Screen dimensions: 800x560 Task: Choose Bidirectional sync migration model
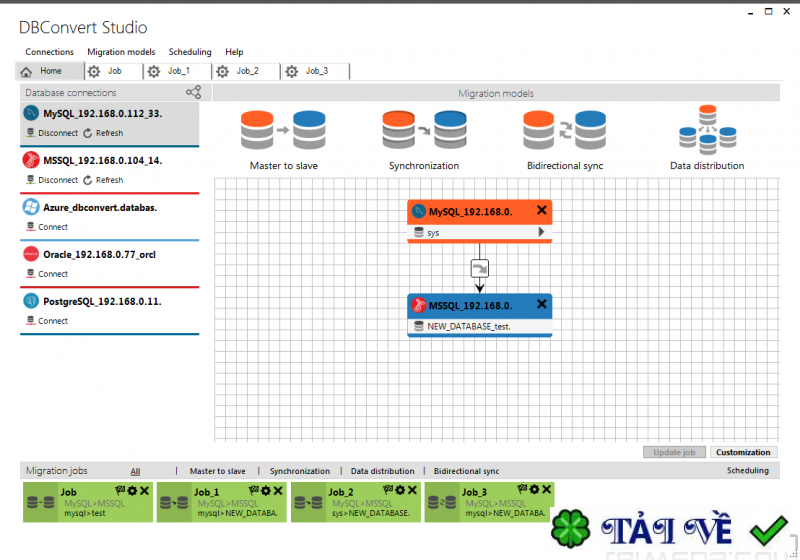click(565, 140)
